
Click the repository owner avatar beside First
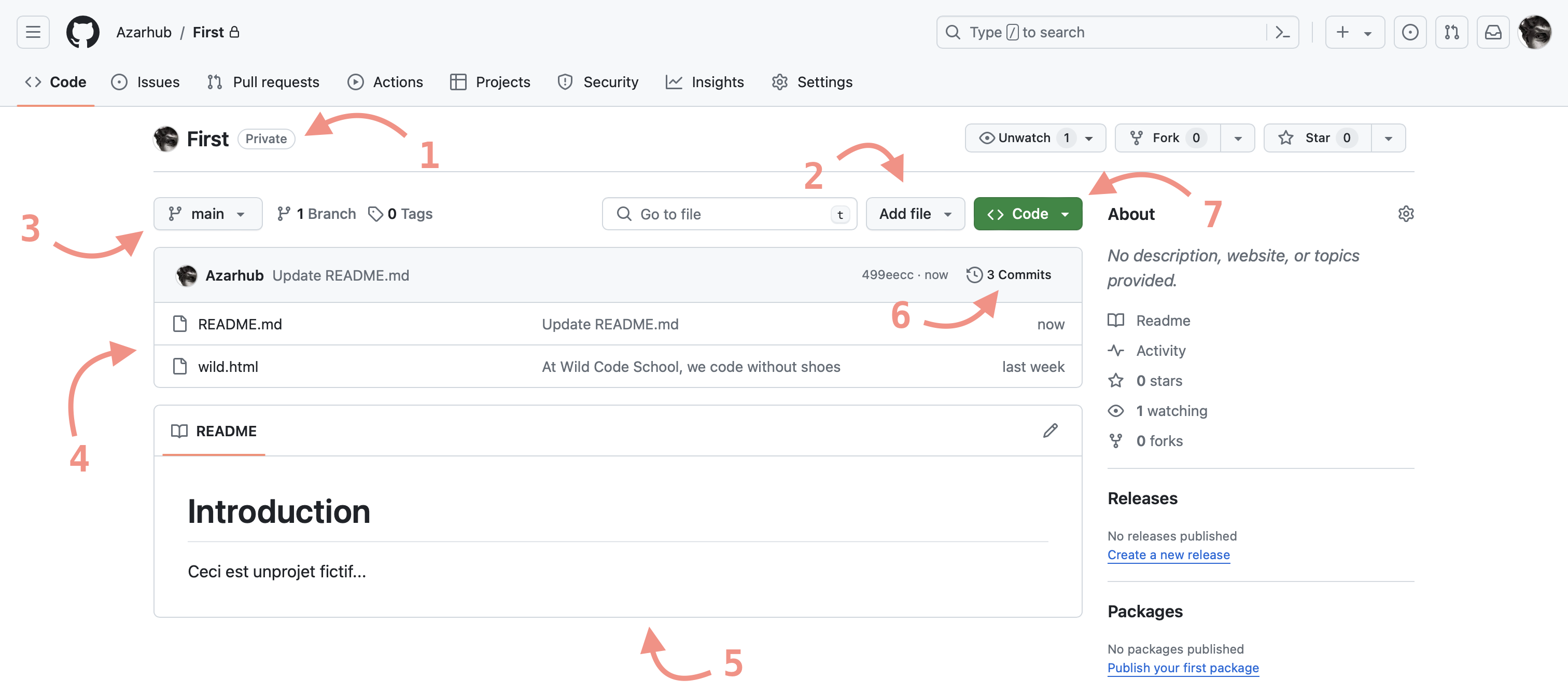coord(165,138)
